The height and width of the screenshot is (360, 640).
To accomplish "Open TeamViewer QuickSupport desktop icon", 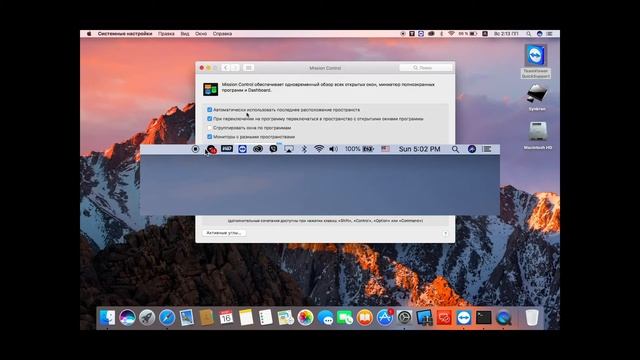I will (536, 61).
